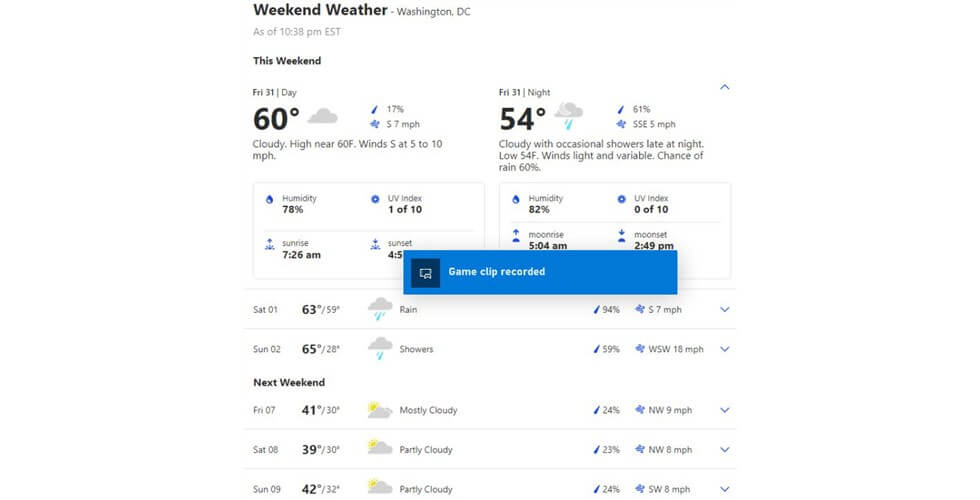The height and width of the screenshot is (500, 980).
Task: Click the sunrise icon at 7:26 am
Action: 269,244
